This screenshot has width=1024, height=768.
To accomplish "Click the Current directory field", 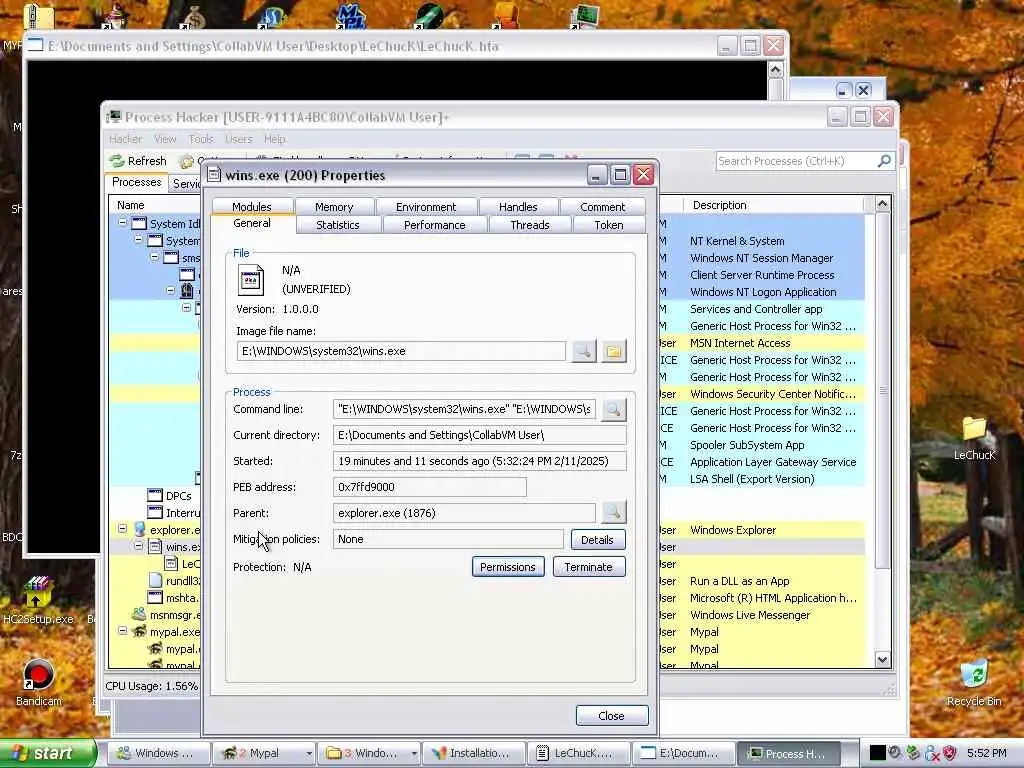I will click(479, 435).
